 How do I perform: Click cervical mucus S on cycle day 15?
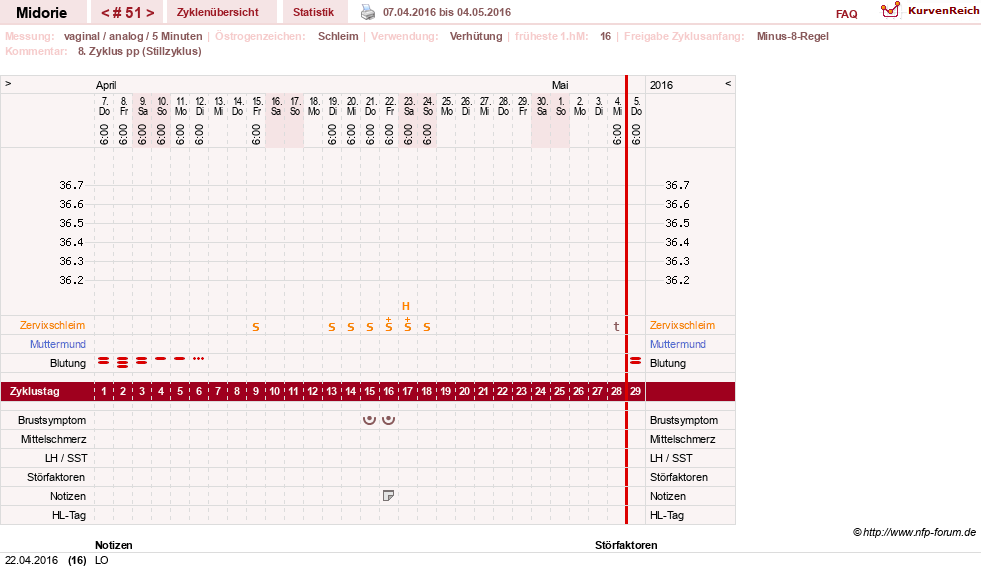[x=370, y=327]
